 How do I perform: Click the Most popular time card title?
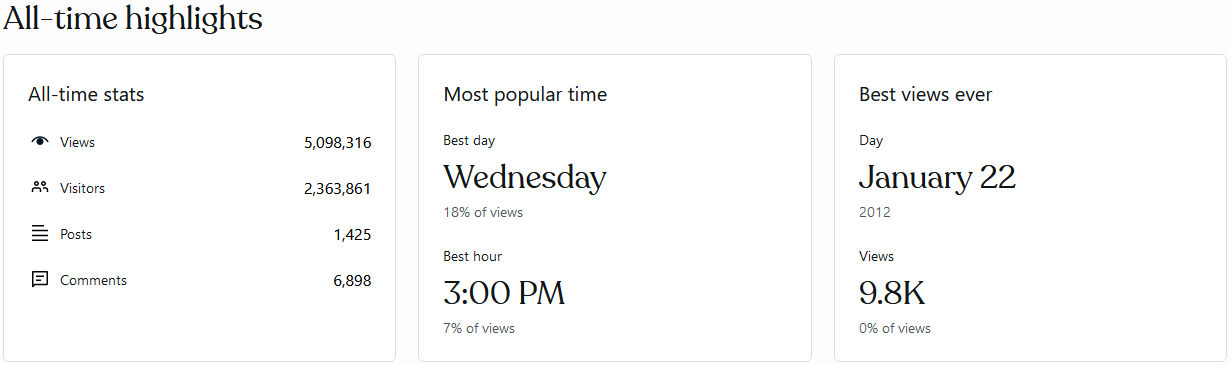(525, 95)
